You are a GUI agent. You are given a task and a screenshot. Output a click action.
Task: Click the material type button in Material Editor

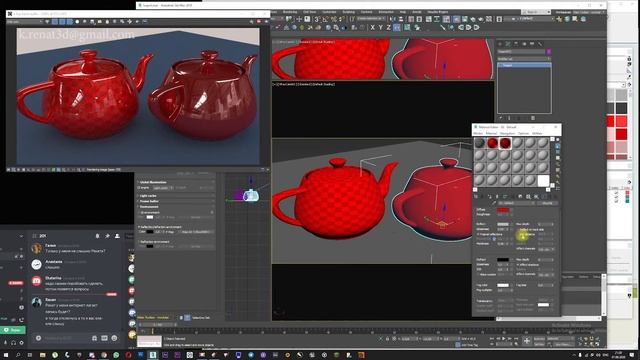(x=547, y=203)
